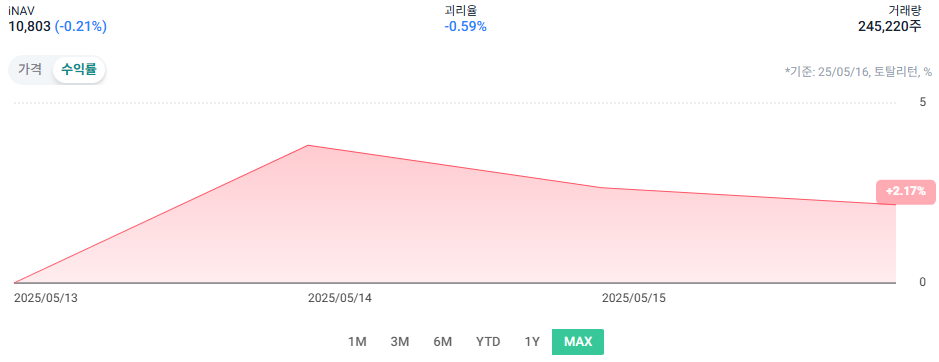Click the 괴리율 value -0.59%
Screen dimensions: 939x362
(465, 26)
